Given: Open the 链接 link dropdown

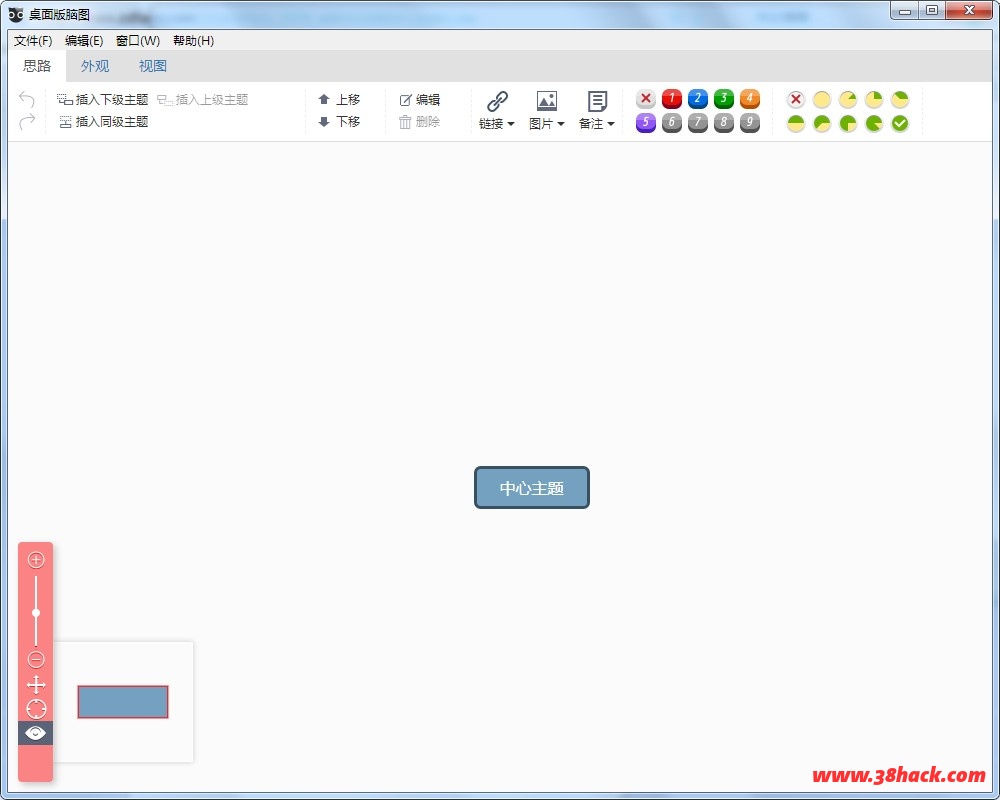Looking at the screenshot, I should click(x=497, y=110).
